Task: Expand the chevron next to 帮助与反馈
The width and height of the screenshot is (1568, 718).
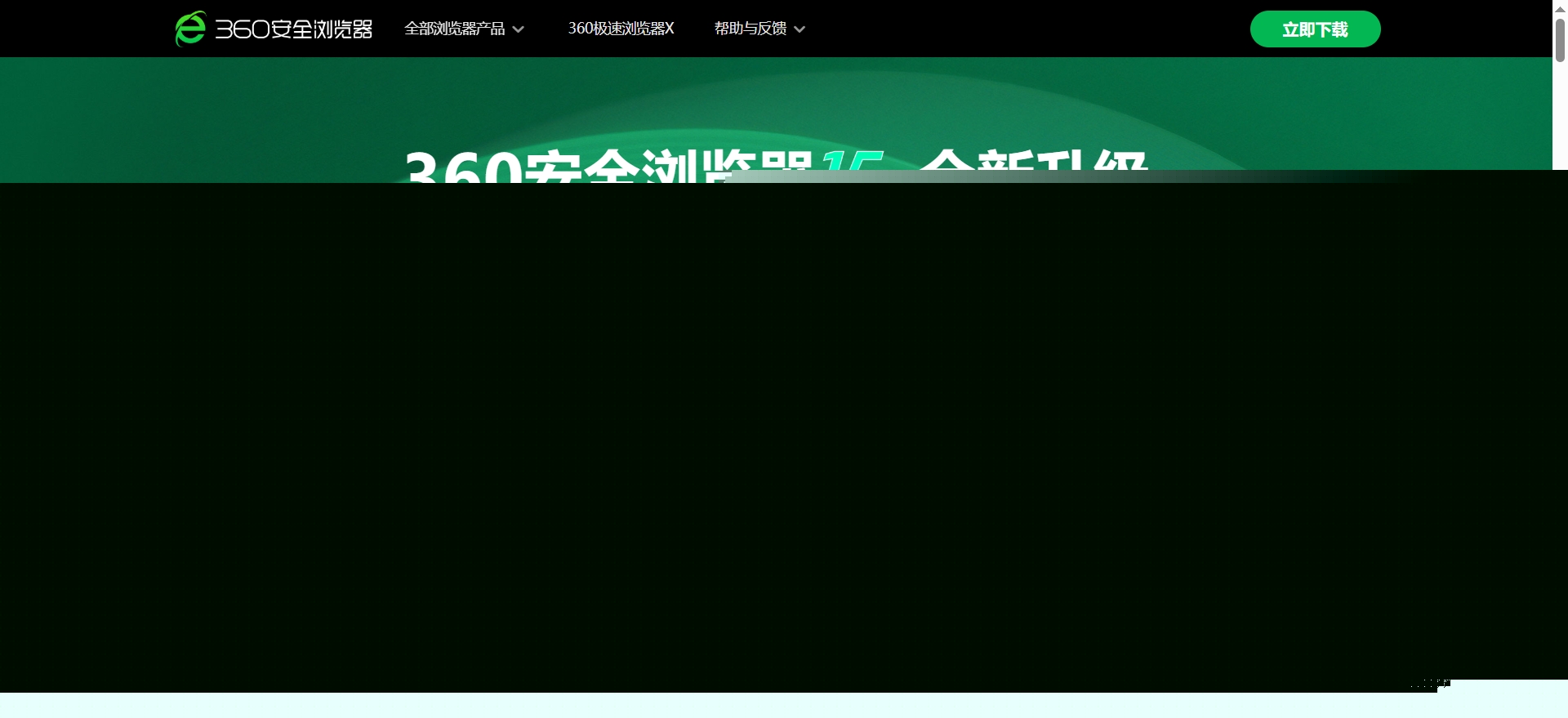Action: click(800, 29)
